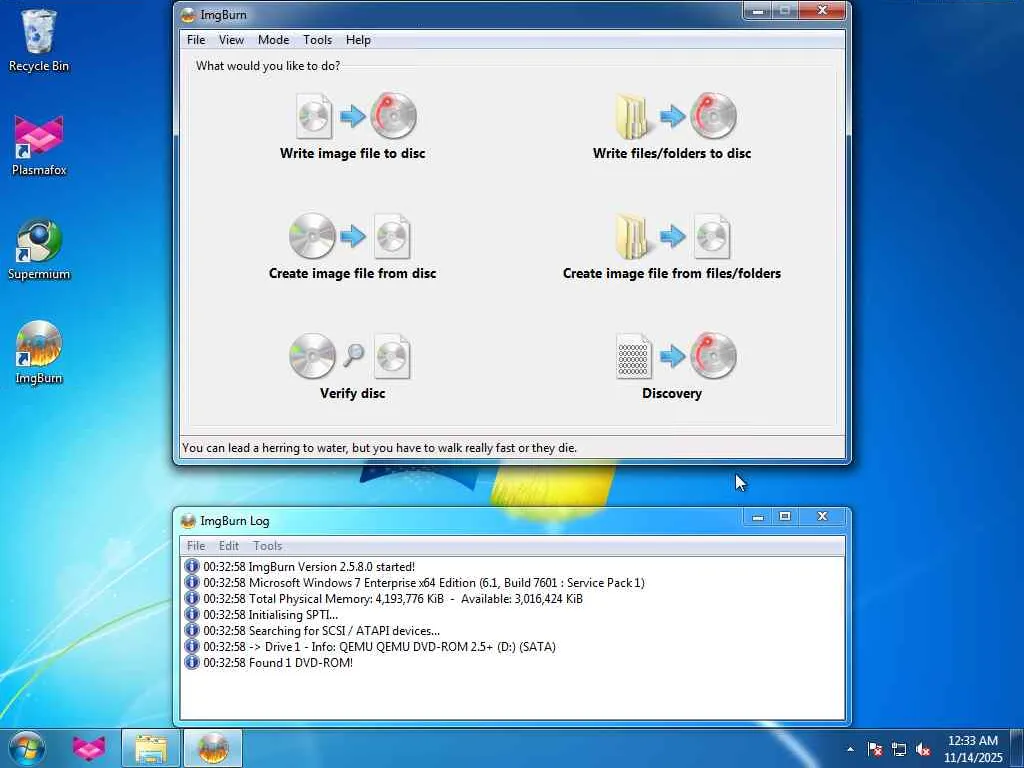Select the 'Verify disc' label
Image resolution: width=1024 pixels, height=768 pixels.
point(353,393)
